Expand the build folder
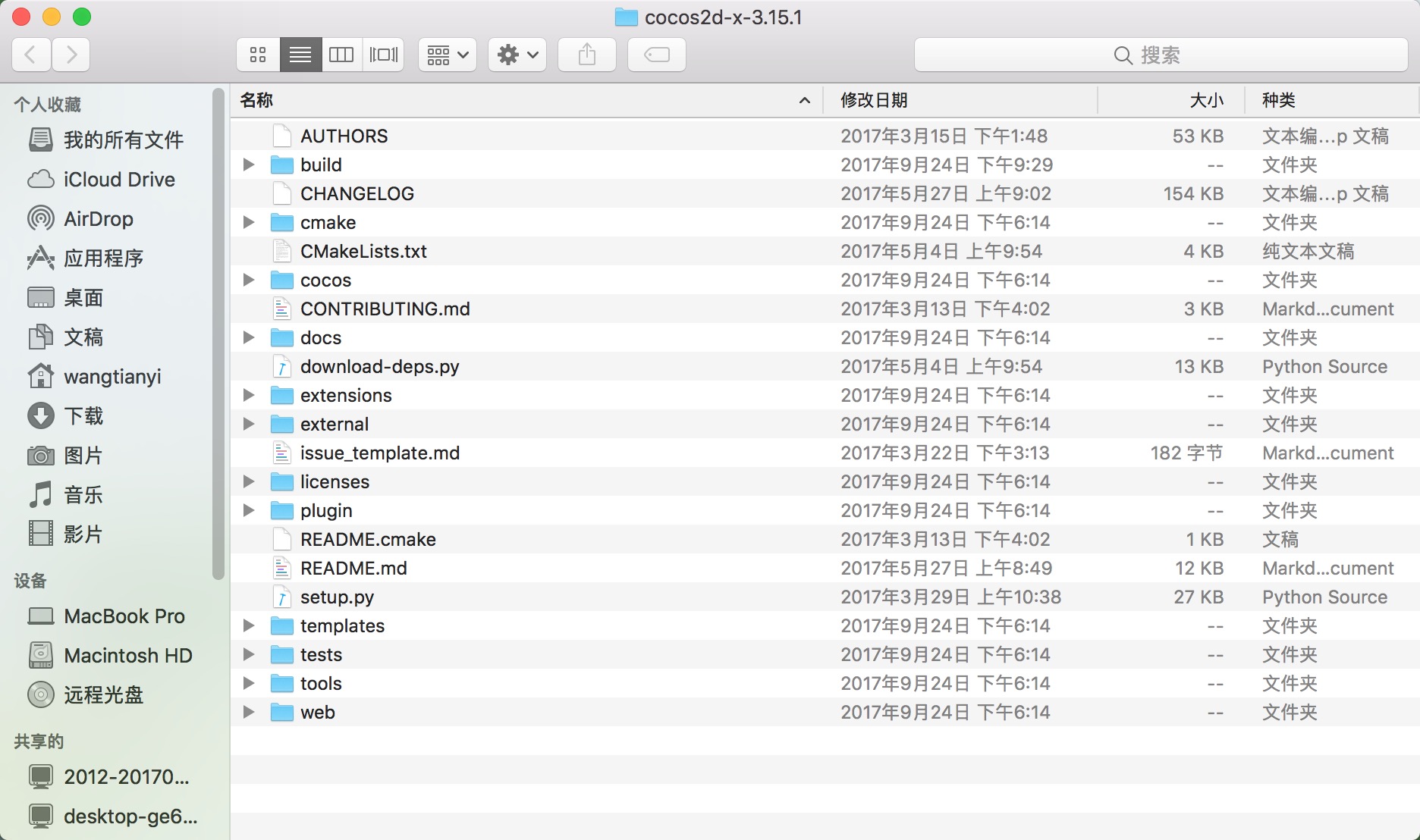The width and height of the screenshot is (1420, 840). (x=248, y=165)
